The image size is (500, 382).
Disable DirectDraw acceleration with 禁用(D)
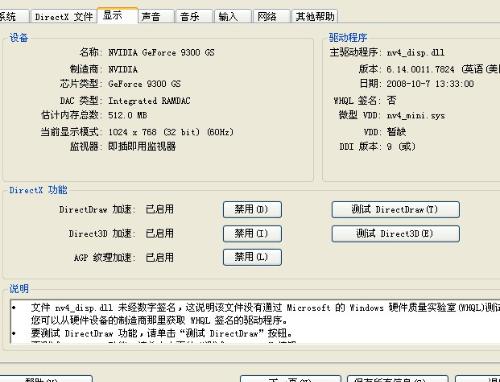[252, 210]
